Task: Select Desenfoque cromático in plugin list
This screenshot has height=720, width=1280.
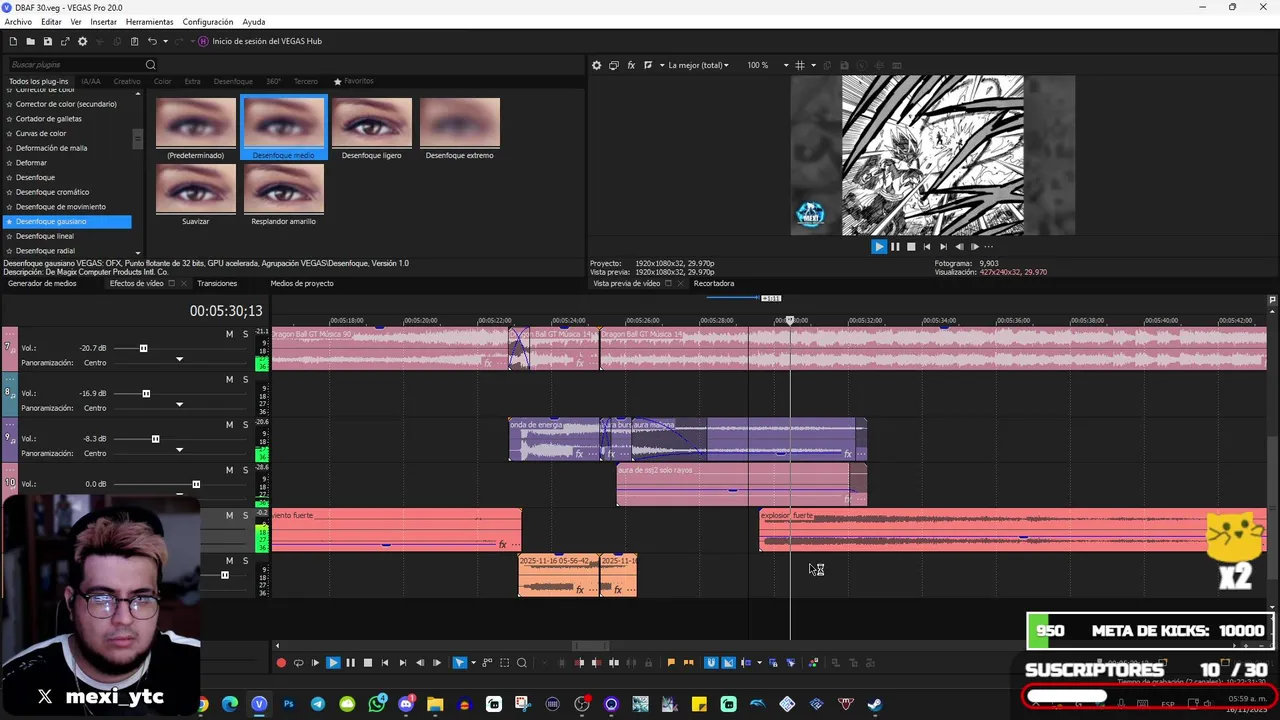Action: 52,192
